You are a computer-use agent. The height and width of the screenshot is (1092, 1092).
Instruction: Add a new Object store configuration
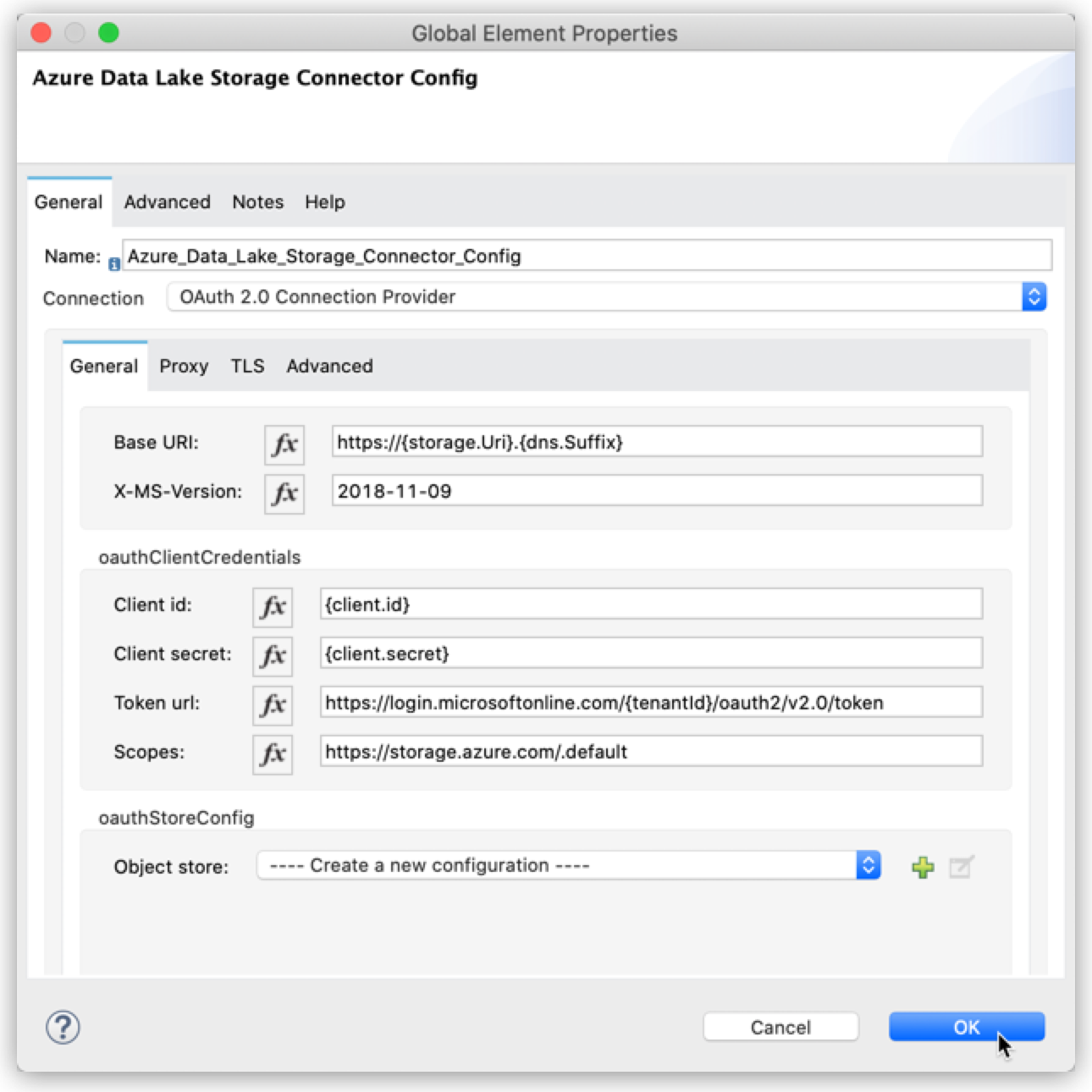pos(923,866)
